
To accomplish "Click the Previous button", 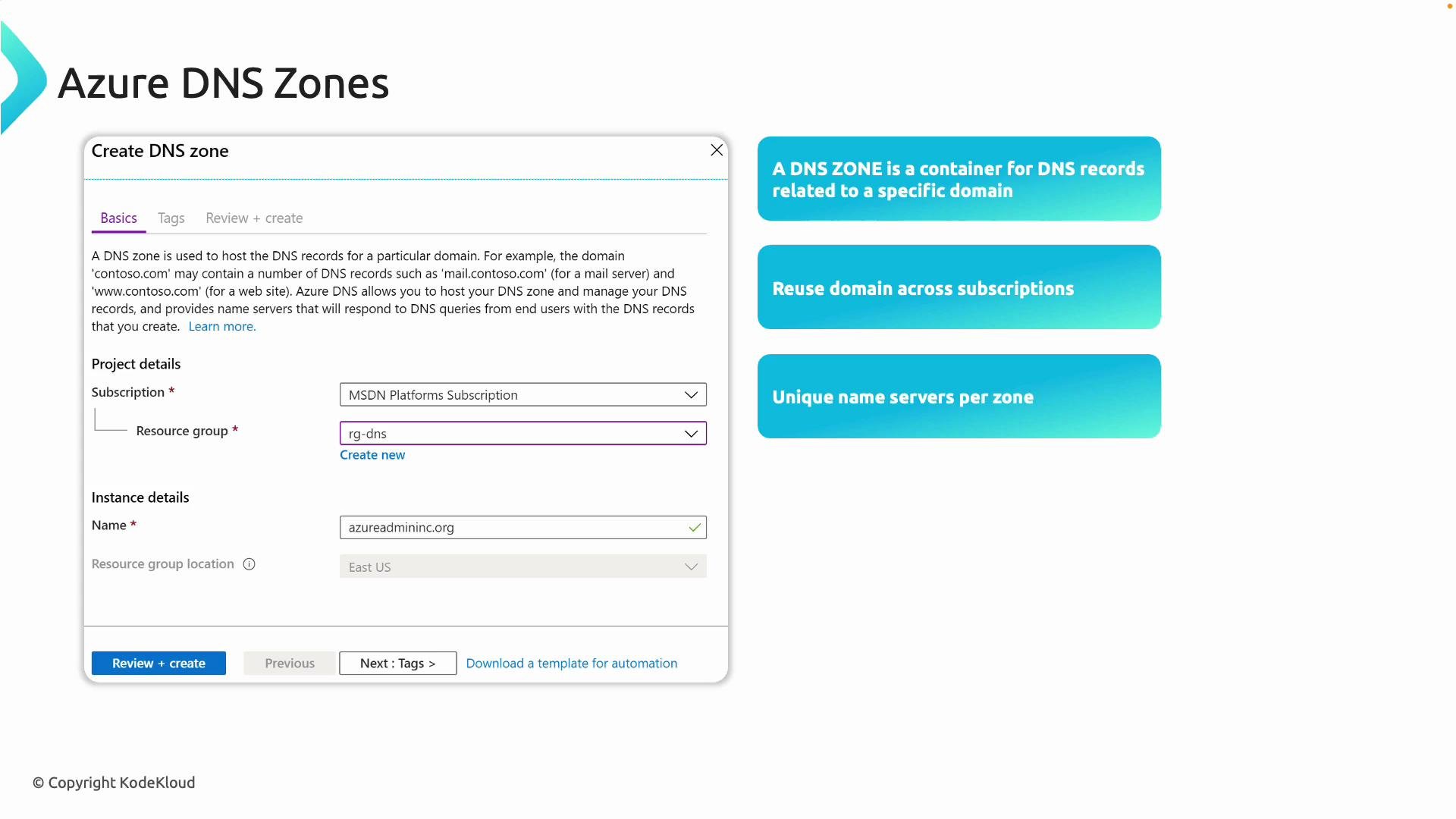I will click(290, 664).
